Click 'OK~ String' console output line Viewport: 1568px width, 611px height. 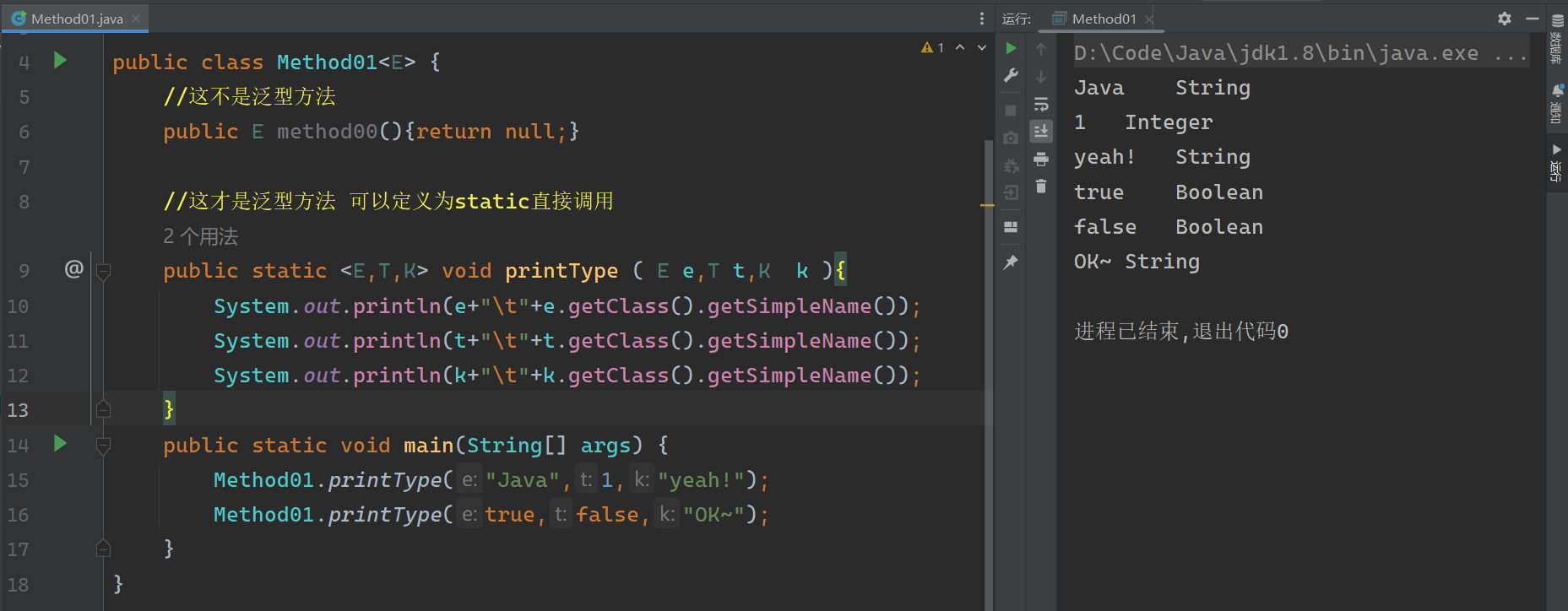1137,262
